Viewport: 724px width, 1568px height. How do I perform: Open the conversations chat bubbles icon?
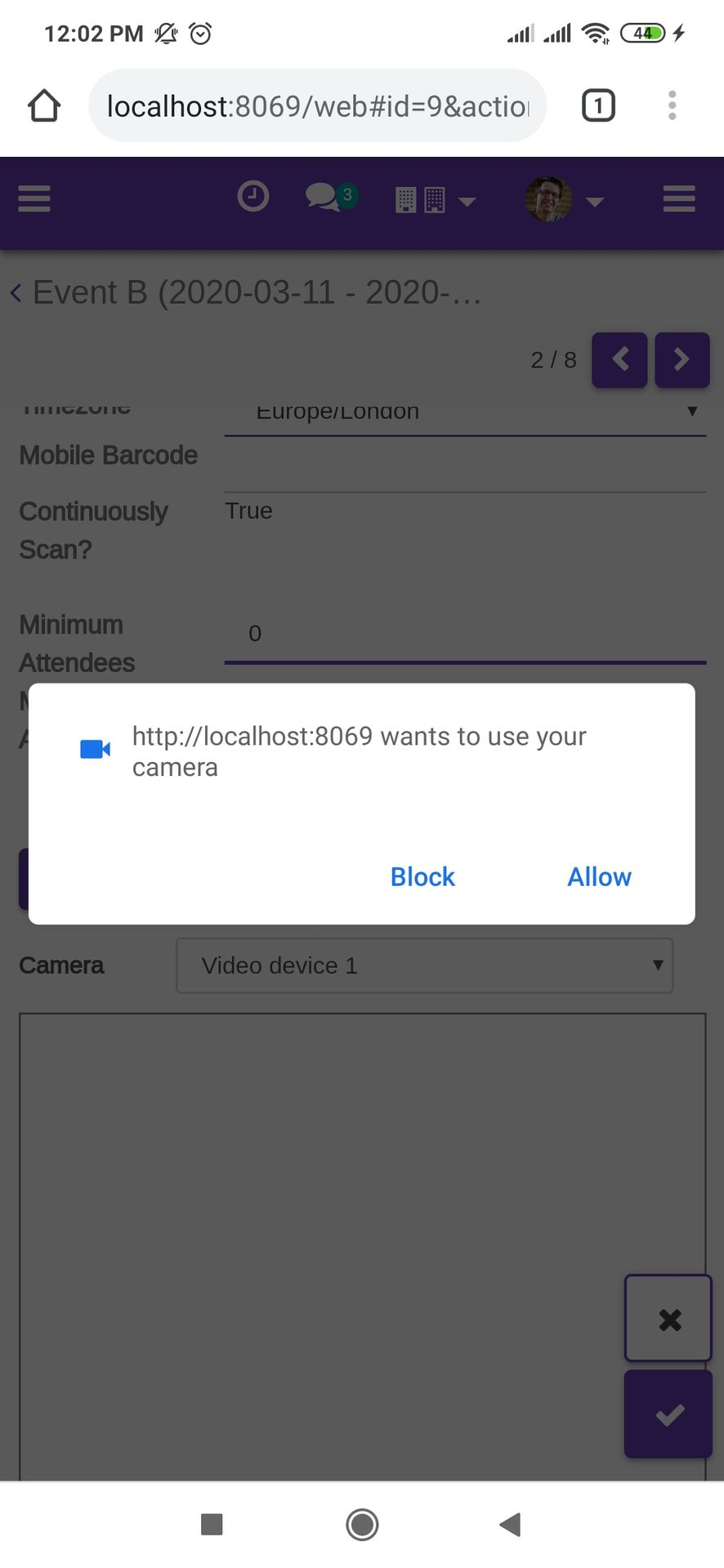pyautogui.click(x=331, y=197)
